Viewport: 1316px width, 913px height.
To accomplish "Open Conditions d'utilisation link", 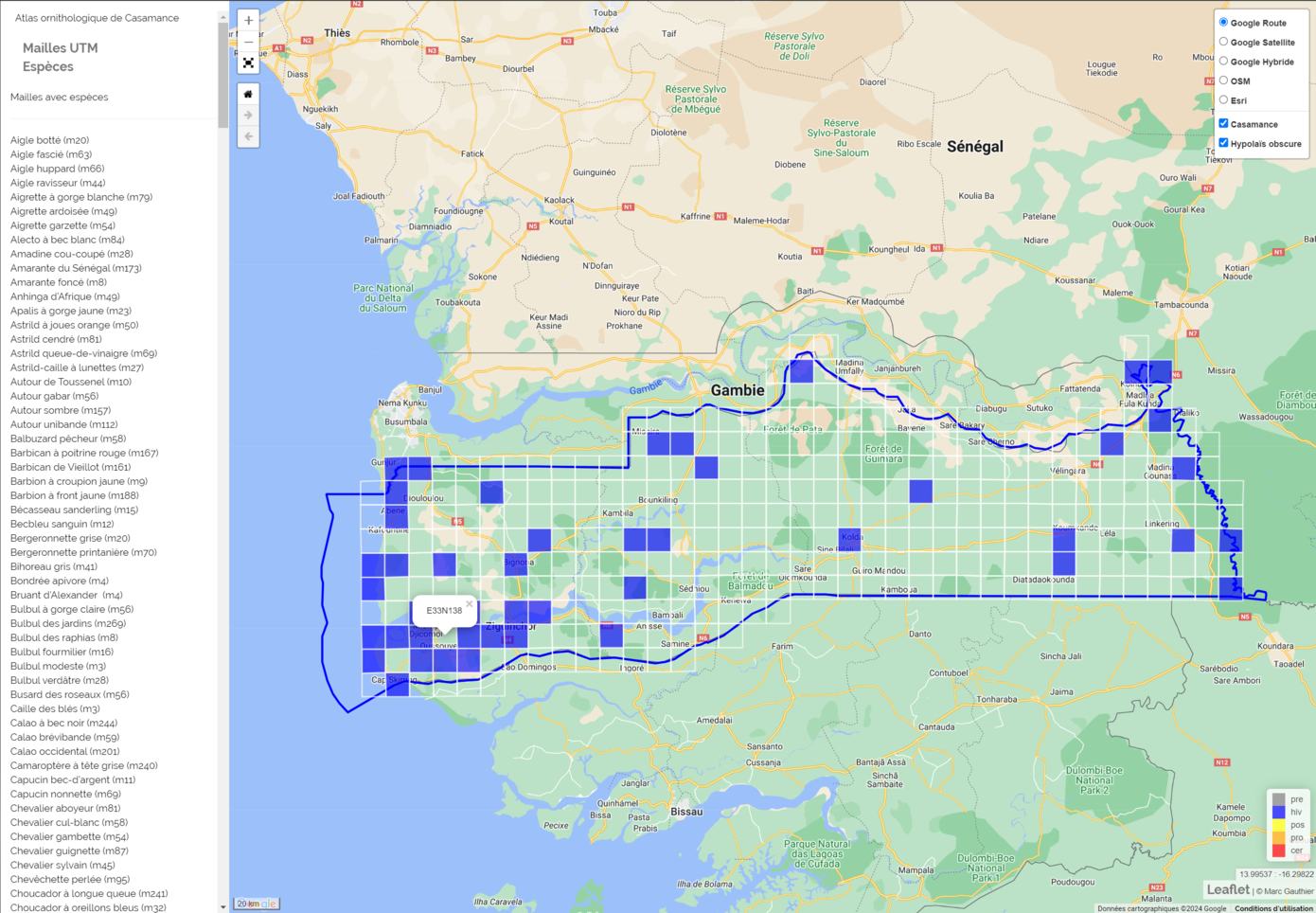I will pyautogui.click(x=1272, y=908).
